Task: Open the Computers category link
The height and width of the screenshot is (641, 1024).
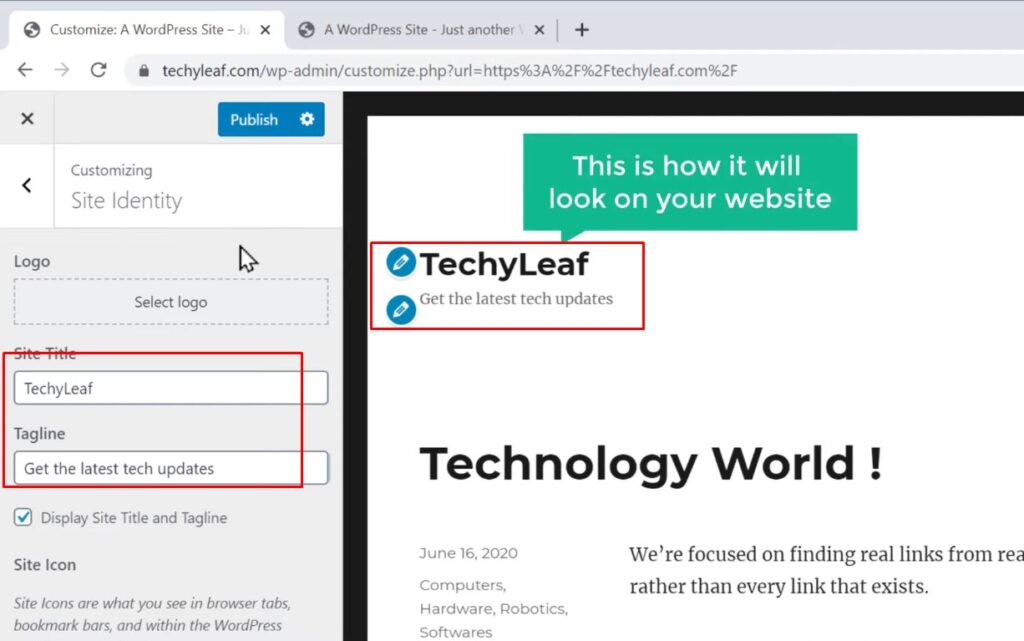Action: 460,585
